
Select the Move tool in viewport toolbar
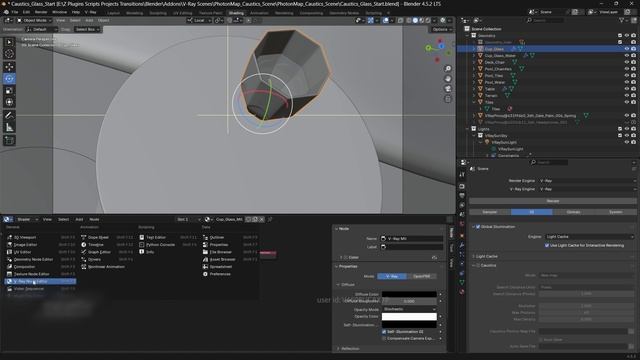[x=9, y=67]
